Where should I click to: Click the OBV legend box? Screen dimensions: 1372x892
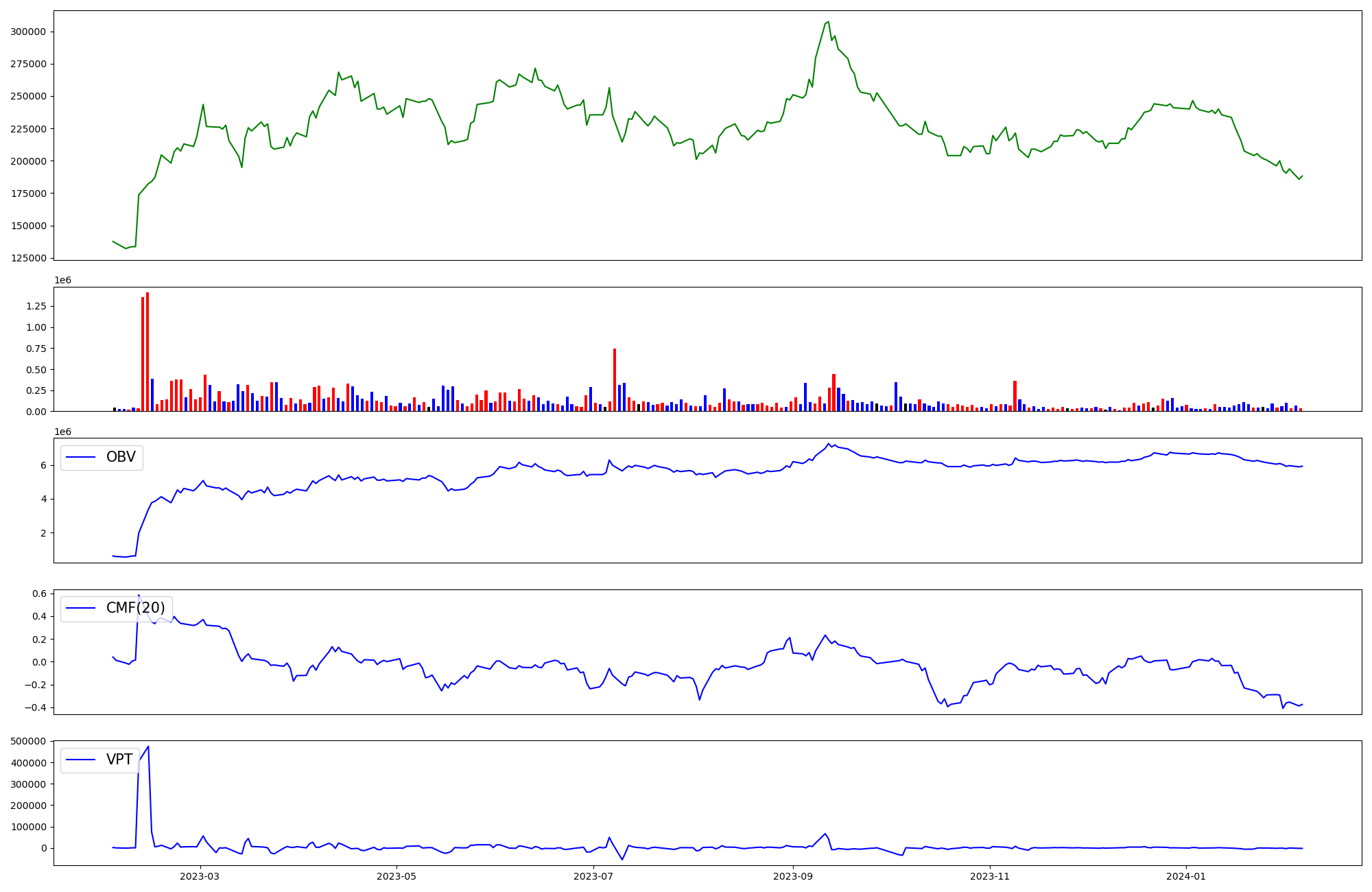pos(102,458)
